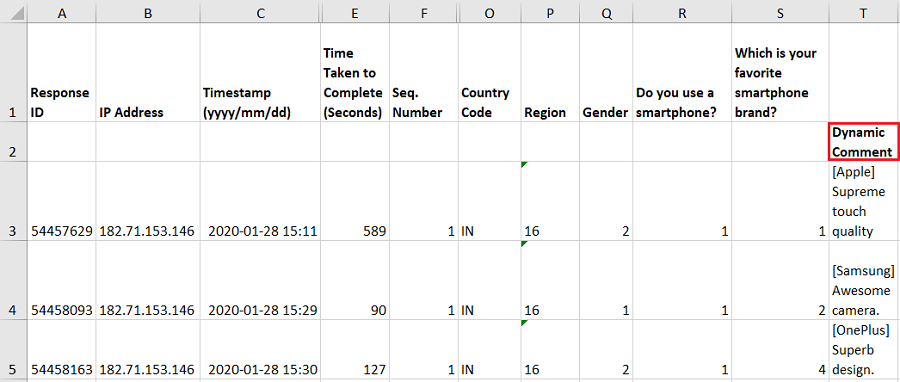Viewport: 900px width, 382px height.
Task: Click favorite brand value 4 in row 5
Action: (780, 349)
